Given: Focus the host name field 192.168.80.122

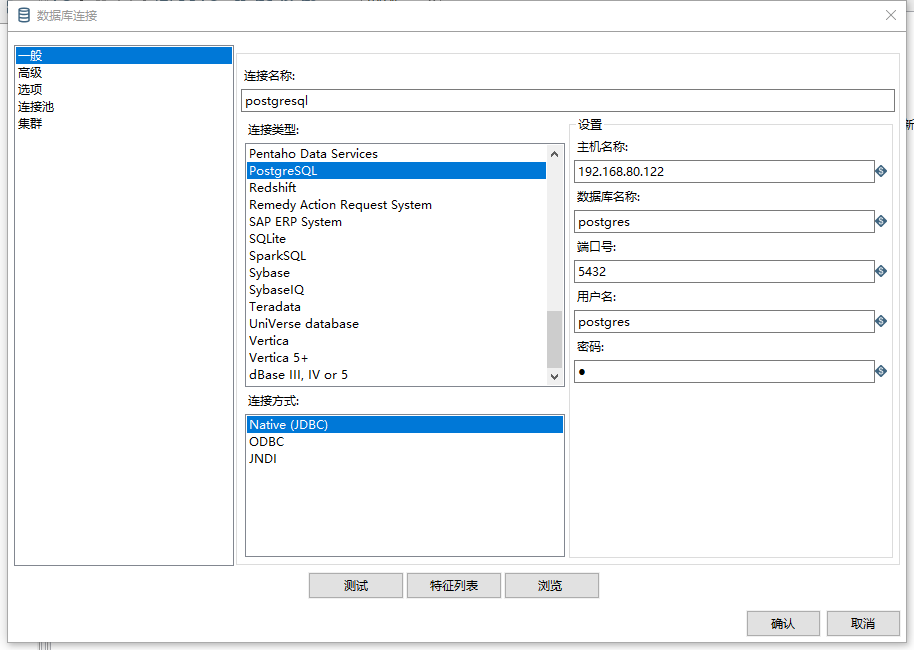Looking at the screenshot, I should [x=724, y=171].
